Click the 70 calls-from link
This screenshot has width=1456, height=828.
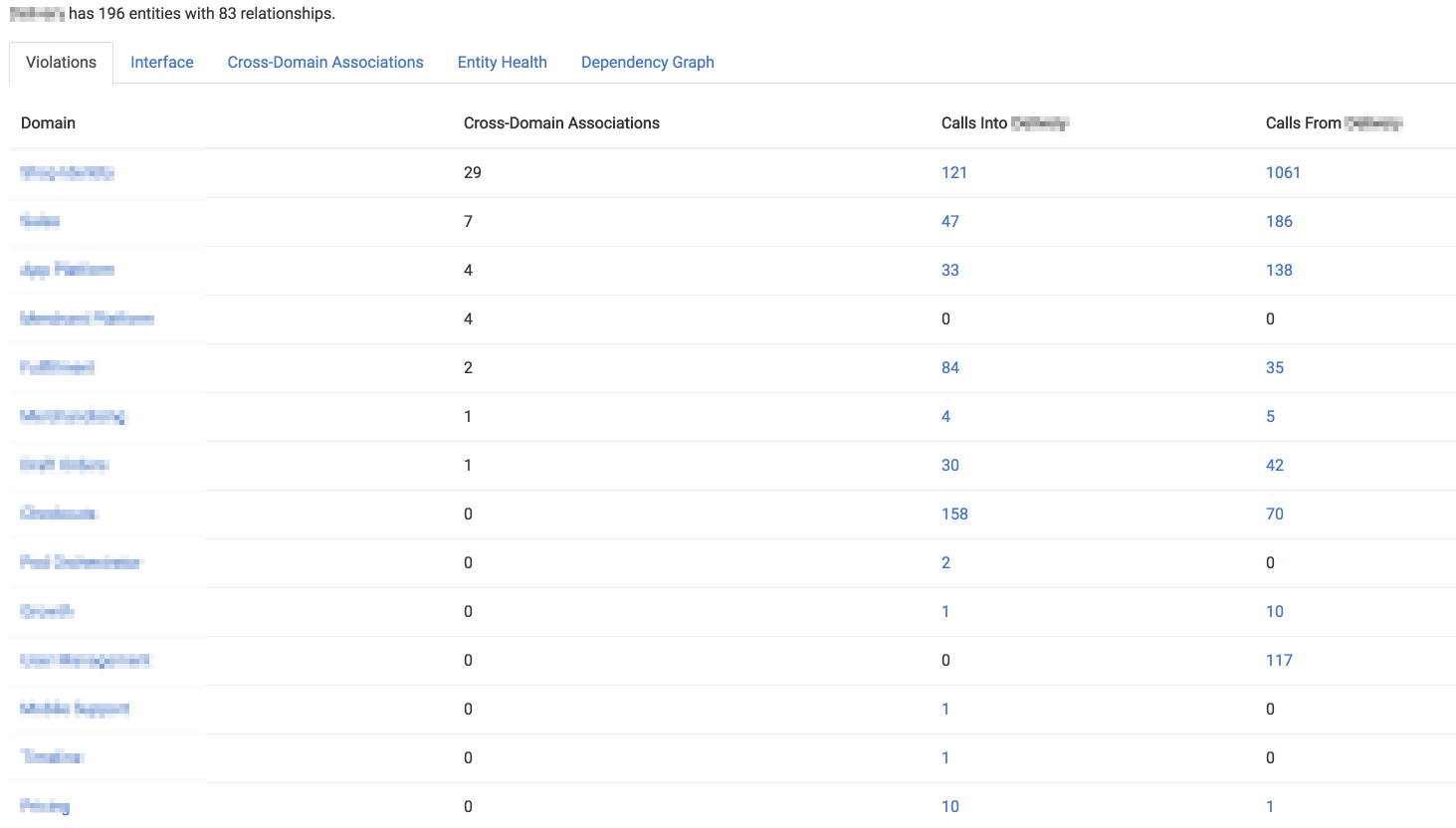click(x=1275, y=514)
